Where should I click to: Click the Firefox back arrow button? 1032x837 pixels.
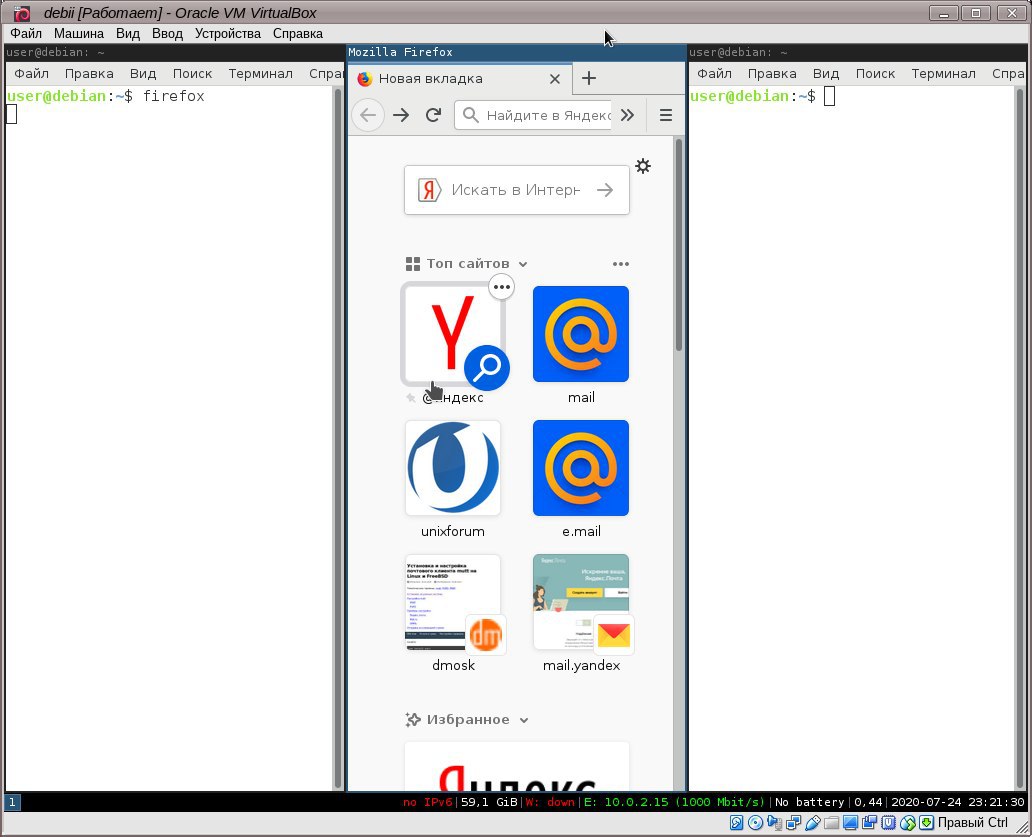click(x=368, y=115)
